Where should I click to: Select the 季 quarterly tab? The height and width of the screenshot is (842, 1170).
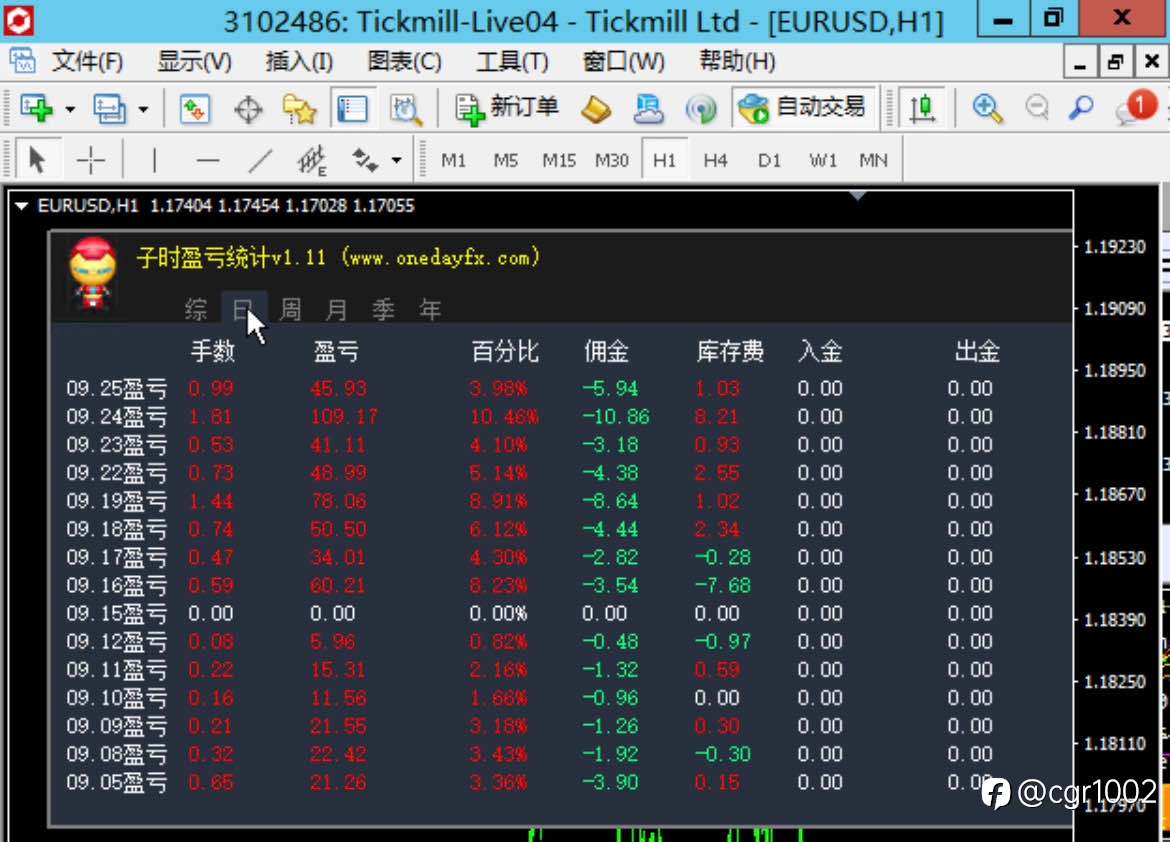384,309
